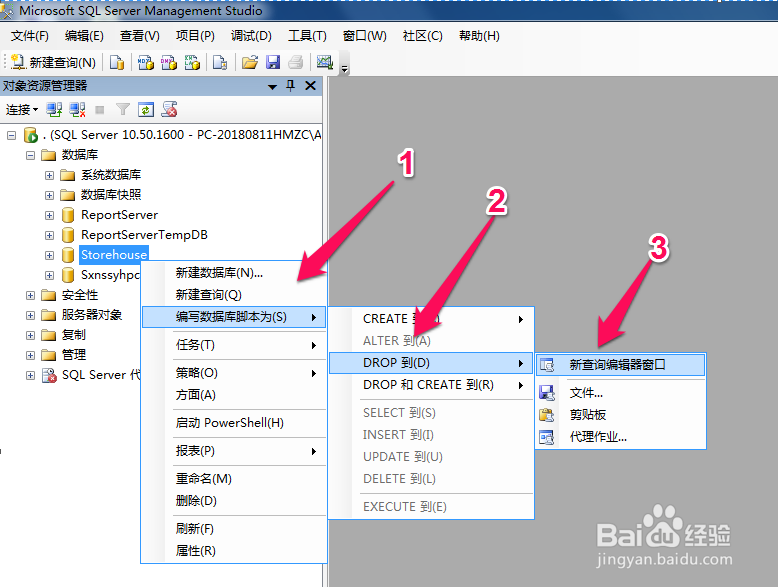Open the toolbar options overflow arrow
778x587 pixels.
[x=344, y=68]
